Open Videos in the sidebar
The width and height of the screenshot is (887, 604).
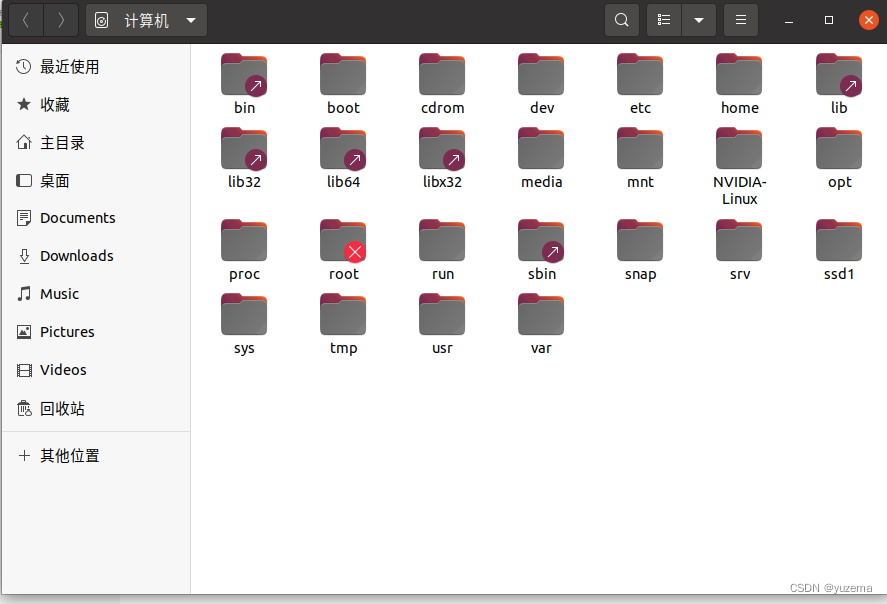point(96,369)
